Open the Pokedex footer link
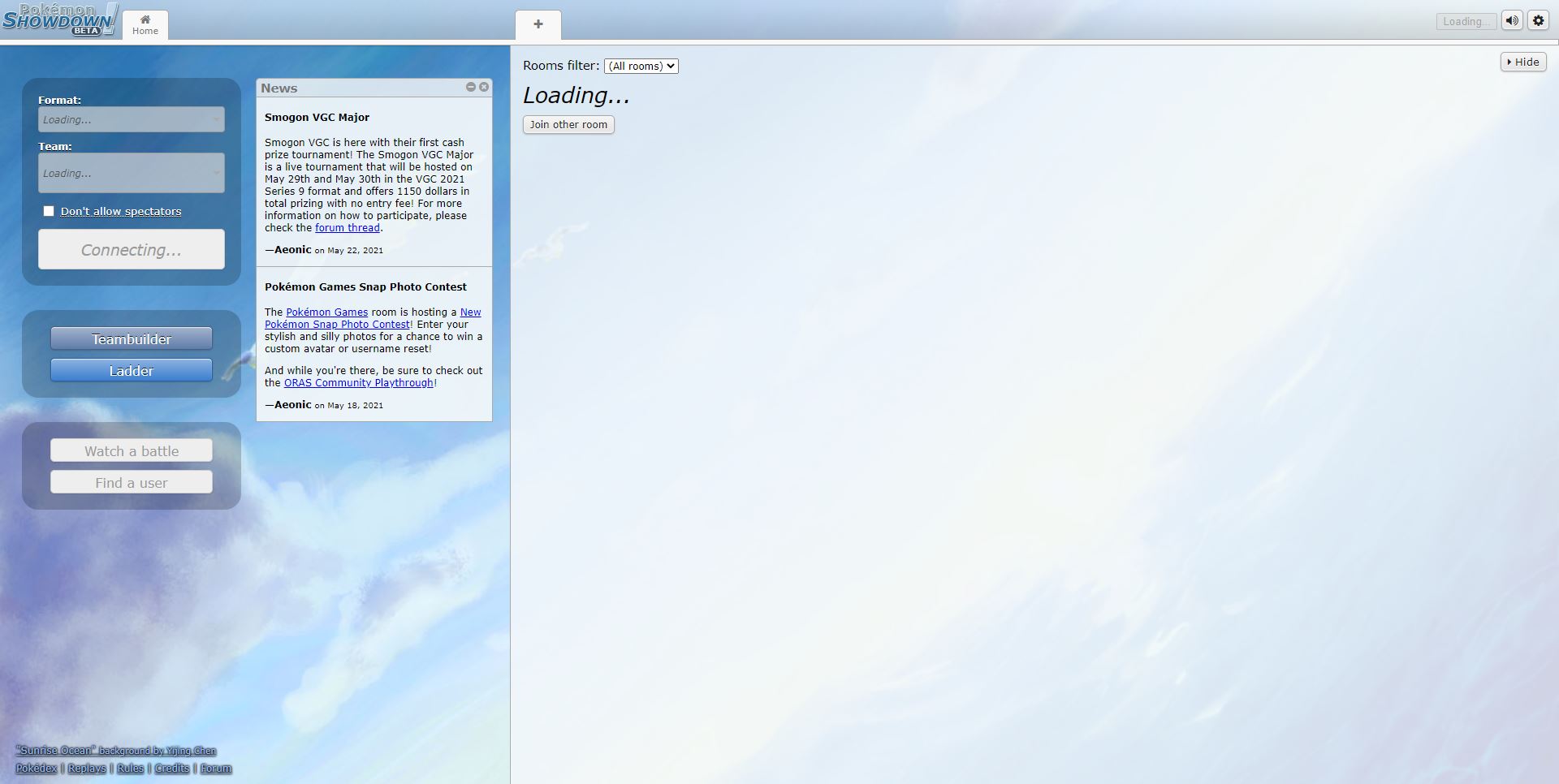 click(37, 769)
